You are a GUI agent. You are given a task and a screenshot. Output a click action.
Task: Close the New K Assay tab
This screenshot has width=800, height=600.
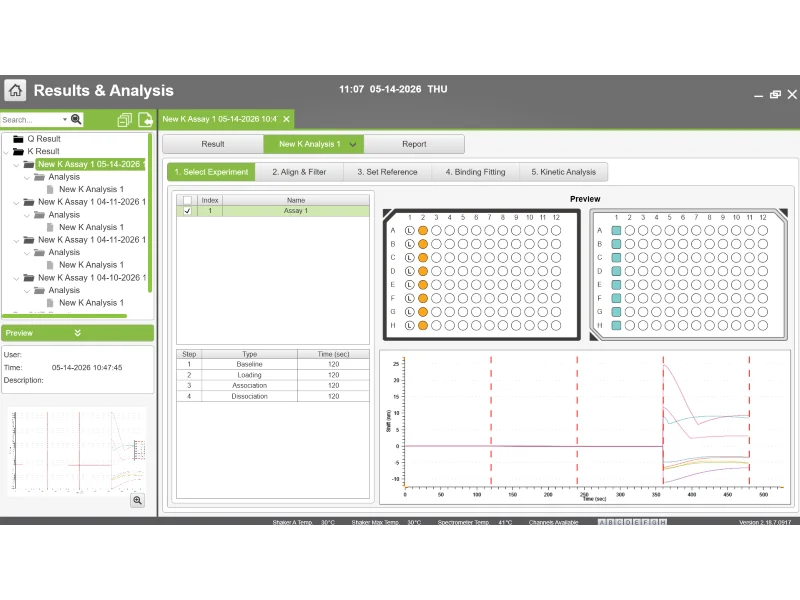286,119
